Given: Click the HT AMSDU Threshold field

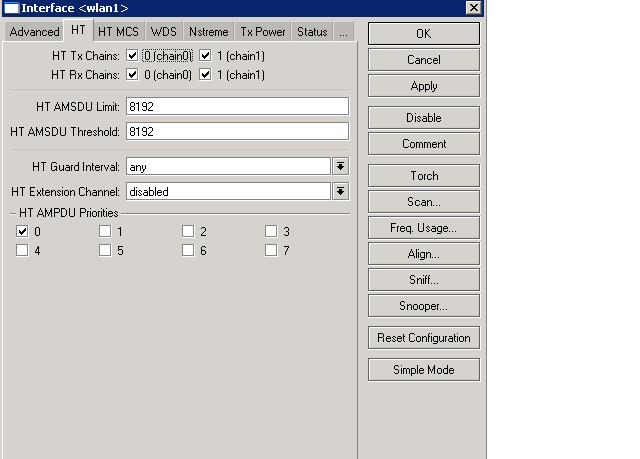Looking at the screenshot, I should [x=237, y=131].
